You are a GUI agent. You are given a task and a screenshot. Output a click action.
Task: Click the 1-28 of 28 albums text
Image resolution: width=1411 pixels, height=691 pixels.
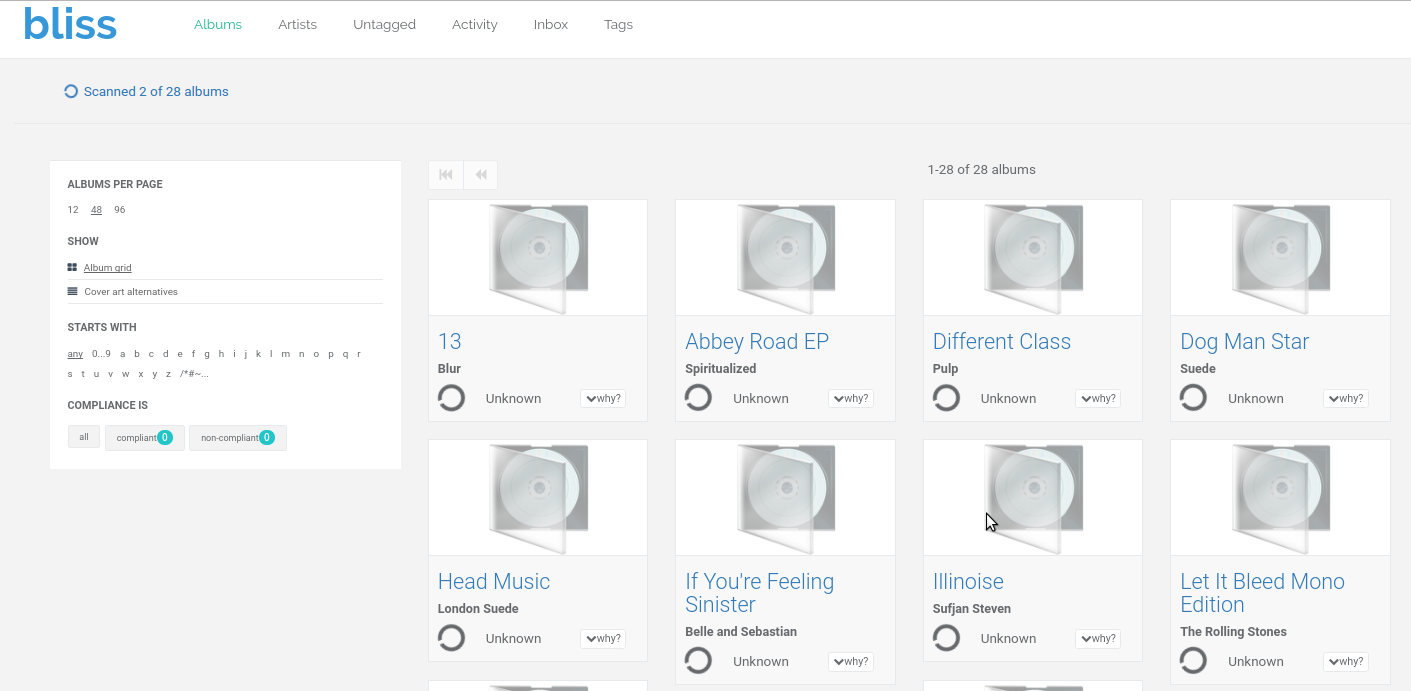[982, 170]
